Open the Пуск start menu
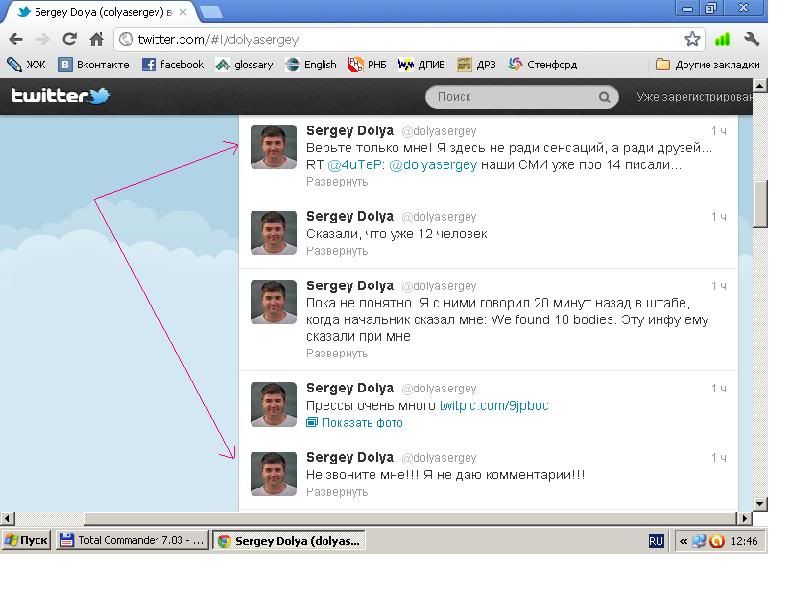Viewport: 800px width, 600px height. 27,540
